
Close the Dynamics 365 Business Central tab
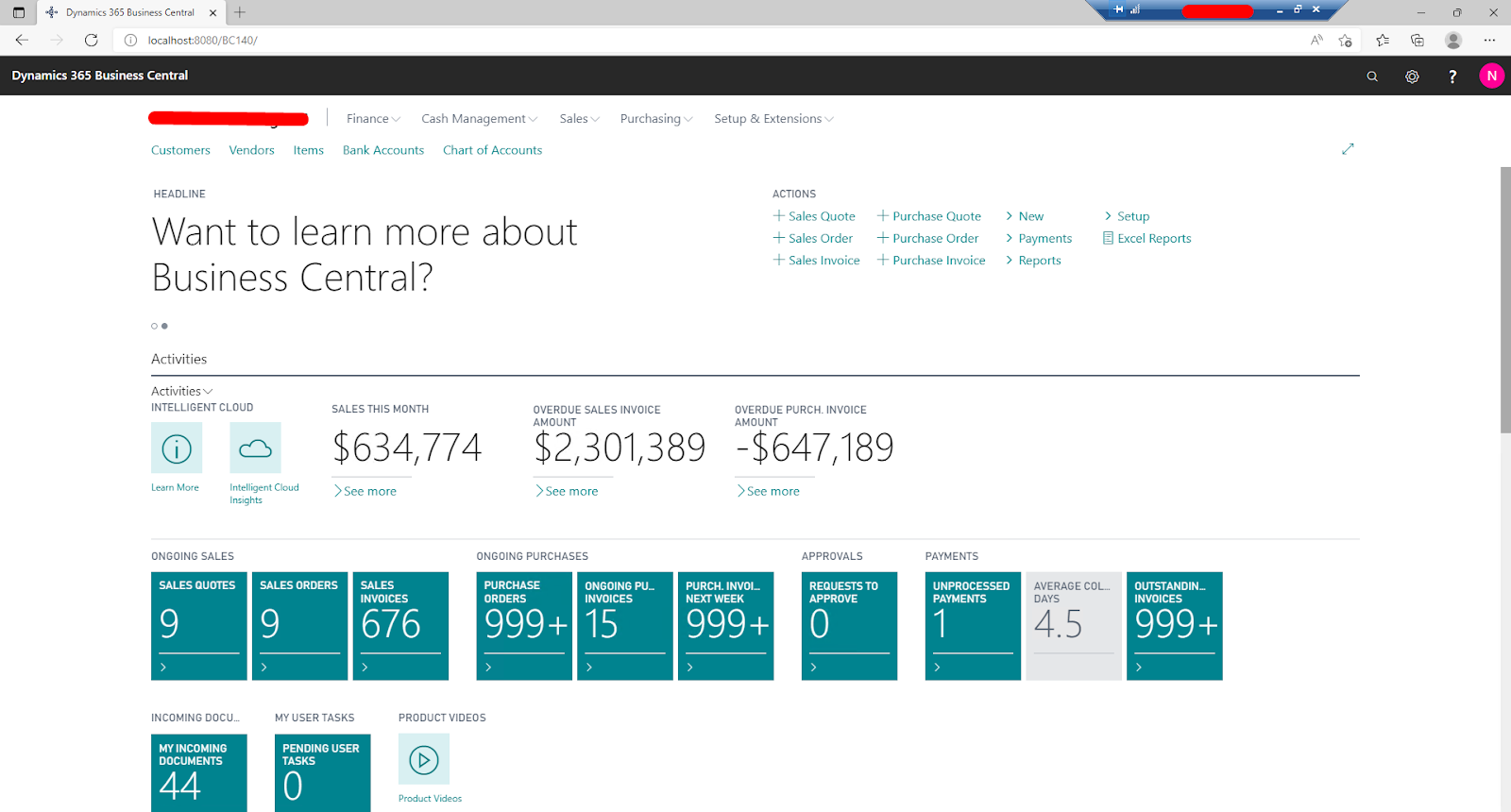212,12
